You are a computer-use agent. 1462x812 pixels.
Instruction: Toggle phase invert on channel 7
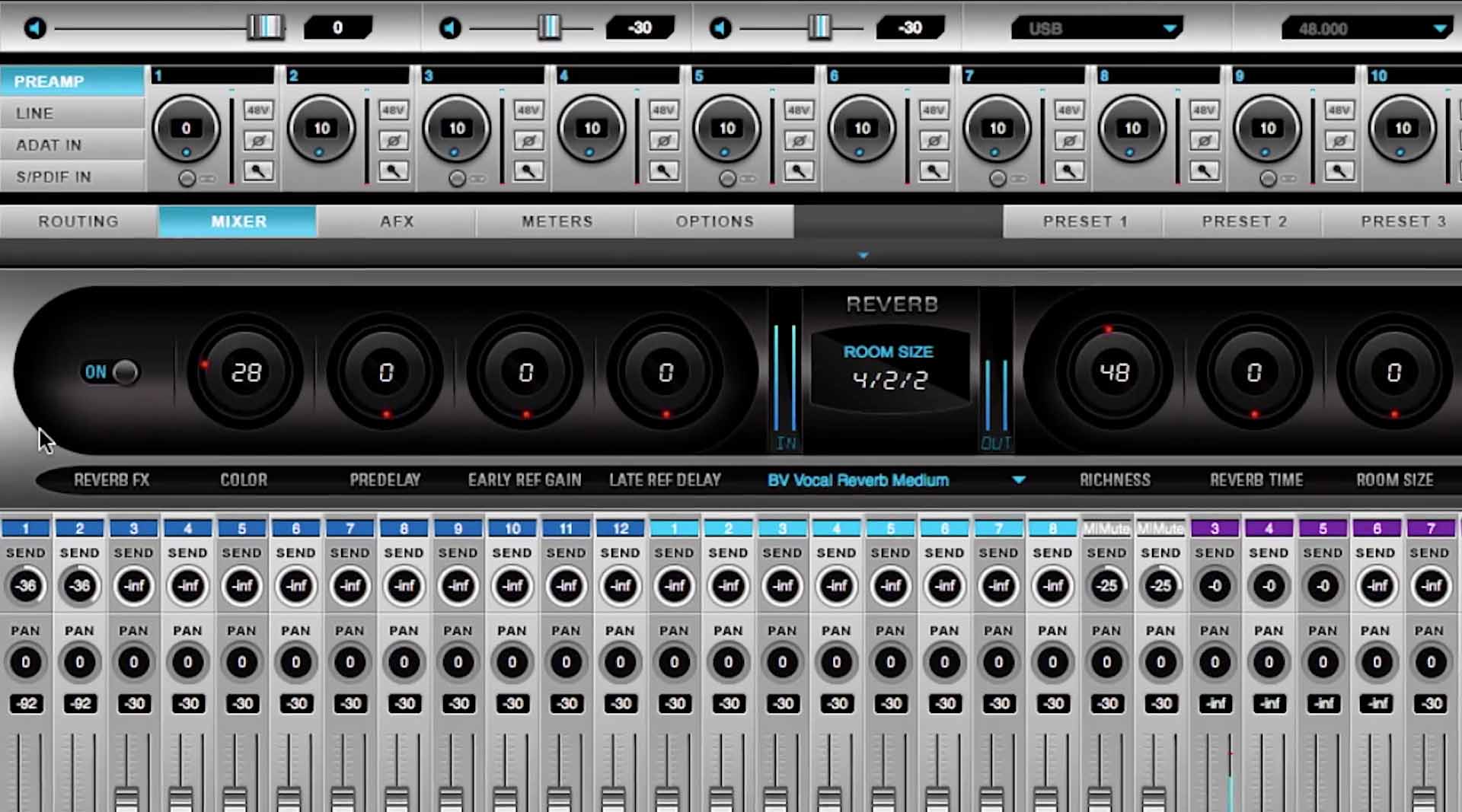(x=1068, y=141)
